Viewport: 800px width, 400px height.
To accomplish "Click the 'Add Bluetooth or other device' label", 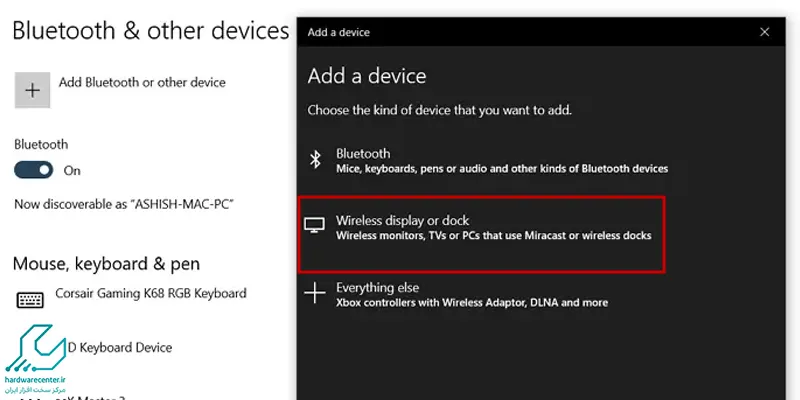I will click(x=142, y=82).
